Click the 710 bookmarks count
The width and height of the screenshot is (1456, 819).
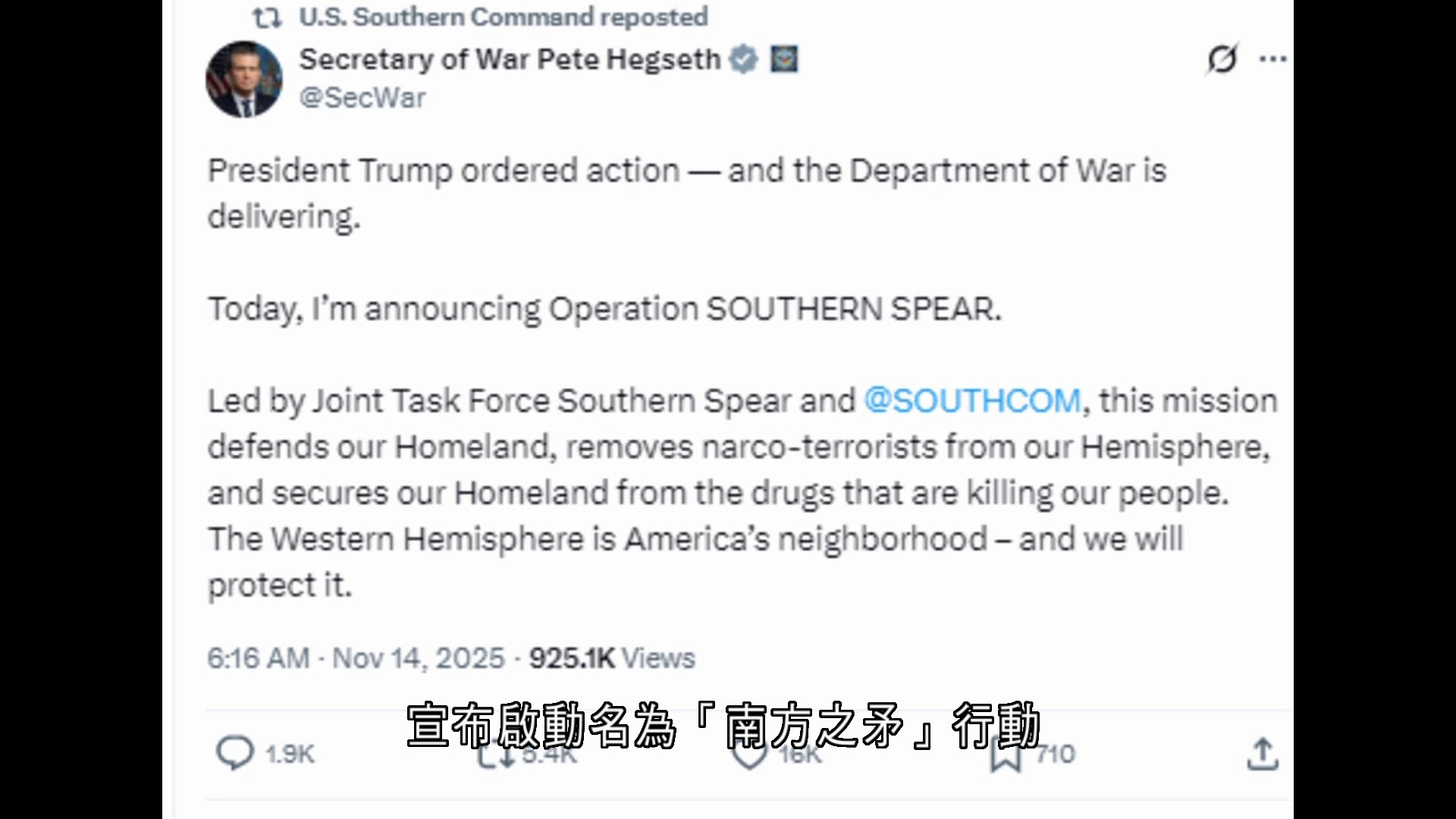click(1056, 754)
